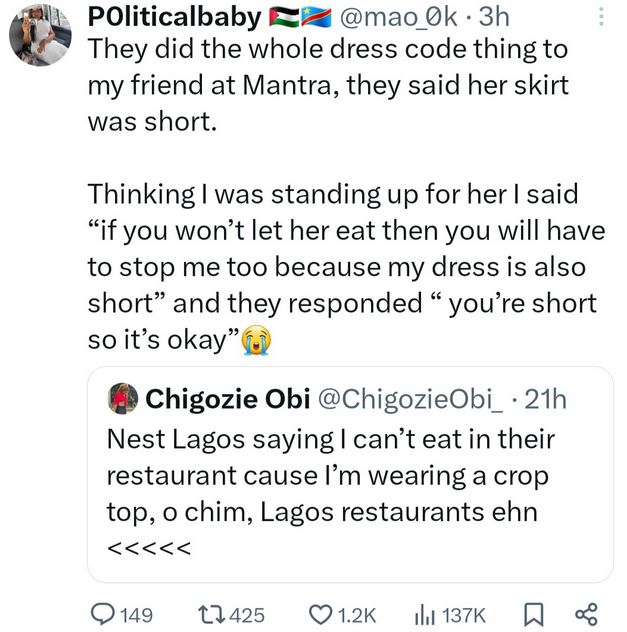Open the @ChigozieObi_ handle

411,399
